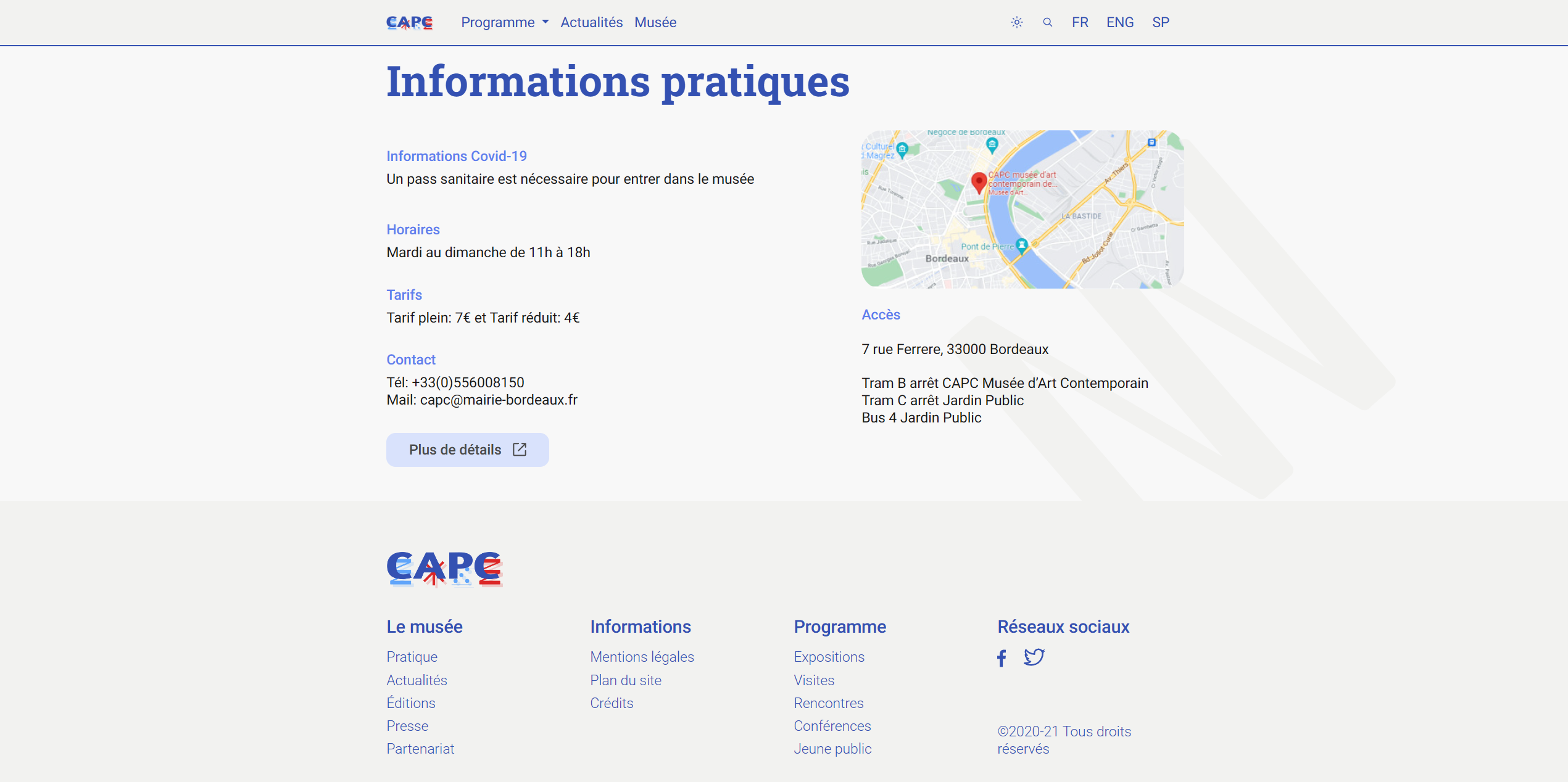Open the Conférences footer link
This screenshot has width=1568, height=782.
832,726
